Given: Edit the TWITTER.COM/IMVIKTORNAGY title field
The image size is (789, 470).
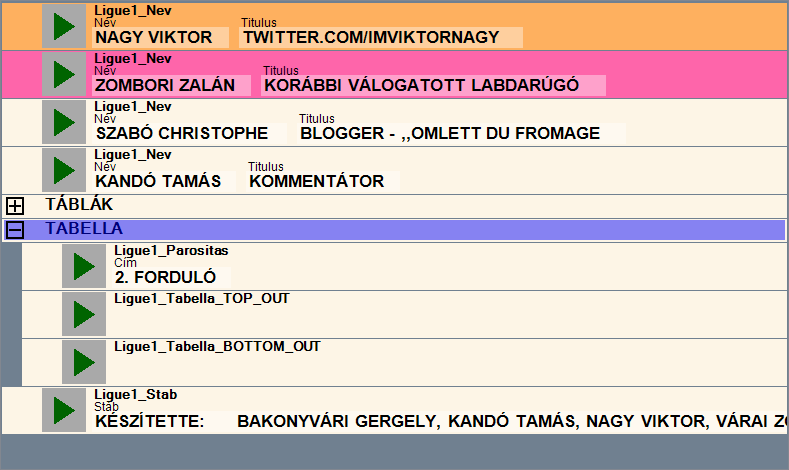Looking at the screenshot, I should 381,38.
